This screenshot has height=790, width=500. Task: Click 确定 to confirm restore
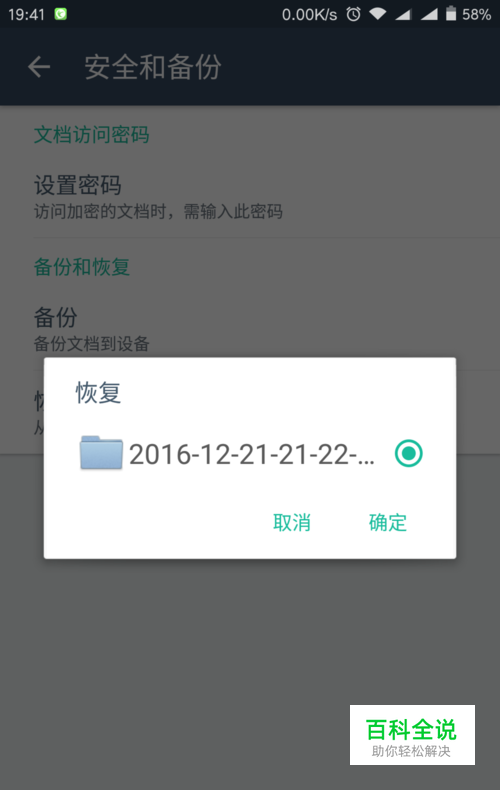(388, 522)
